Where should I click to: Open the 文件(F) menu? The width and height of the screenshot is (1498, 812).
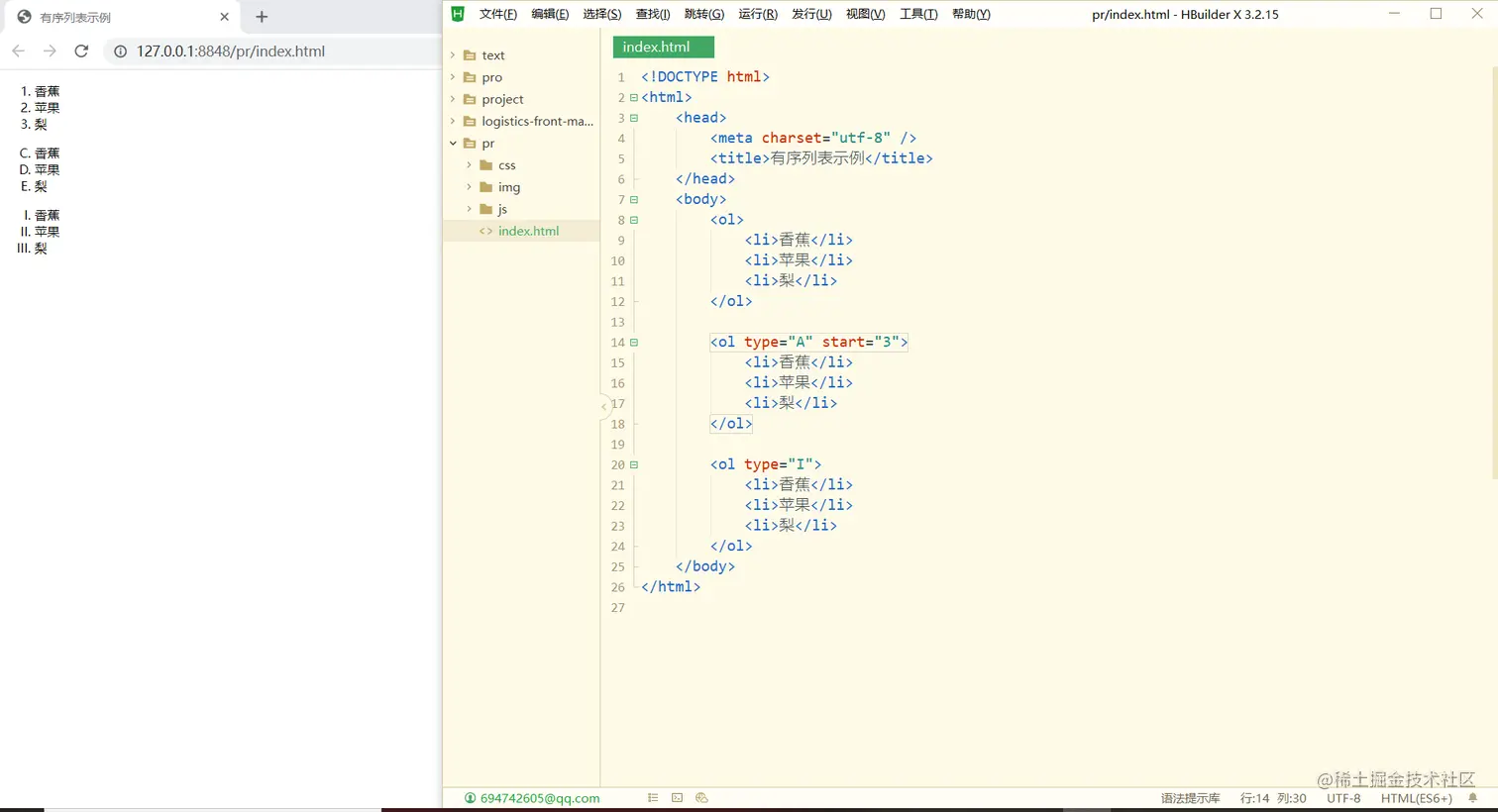(498, 14)
